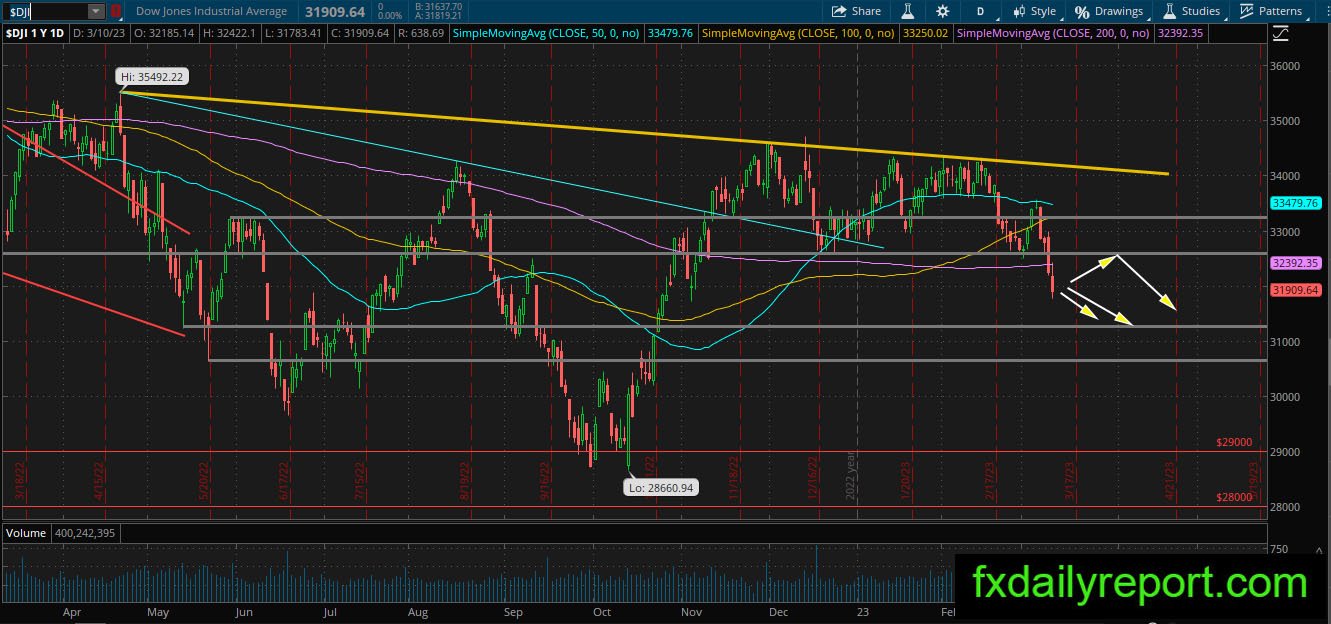Open chart settings via the gear icon
The width and height of the screenshot is (1331, 624).
click(x=942, y=11)
